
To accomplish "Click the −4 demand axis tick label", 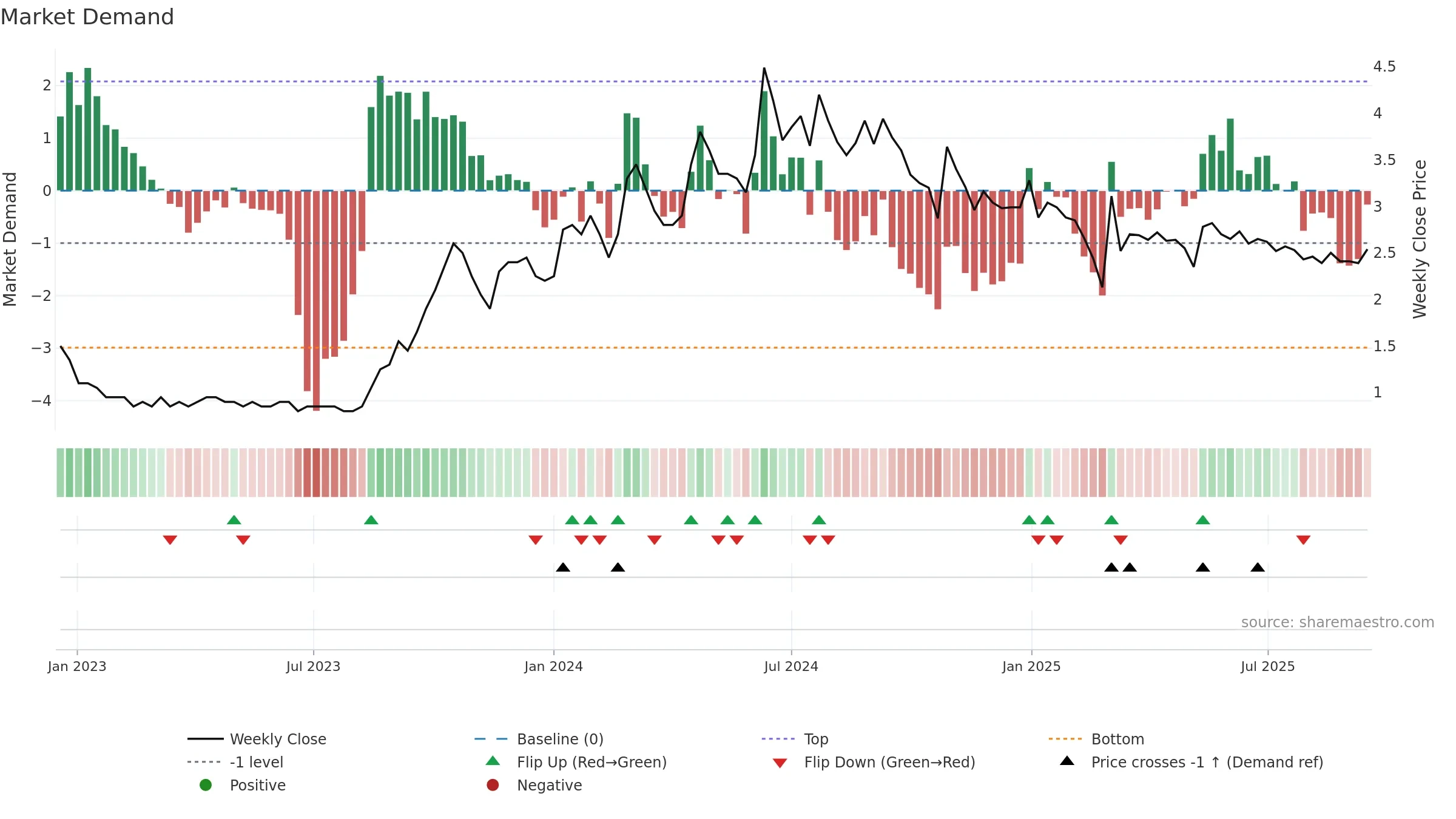I will coord(41,400).
